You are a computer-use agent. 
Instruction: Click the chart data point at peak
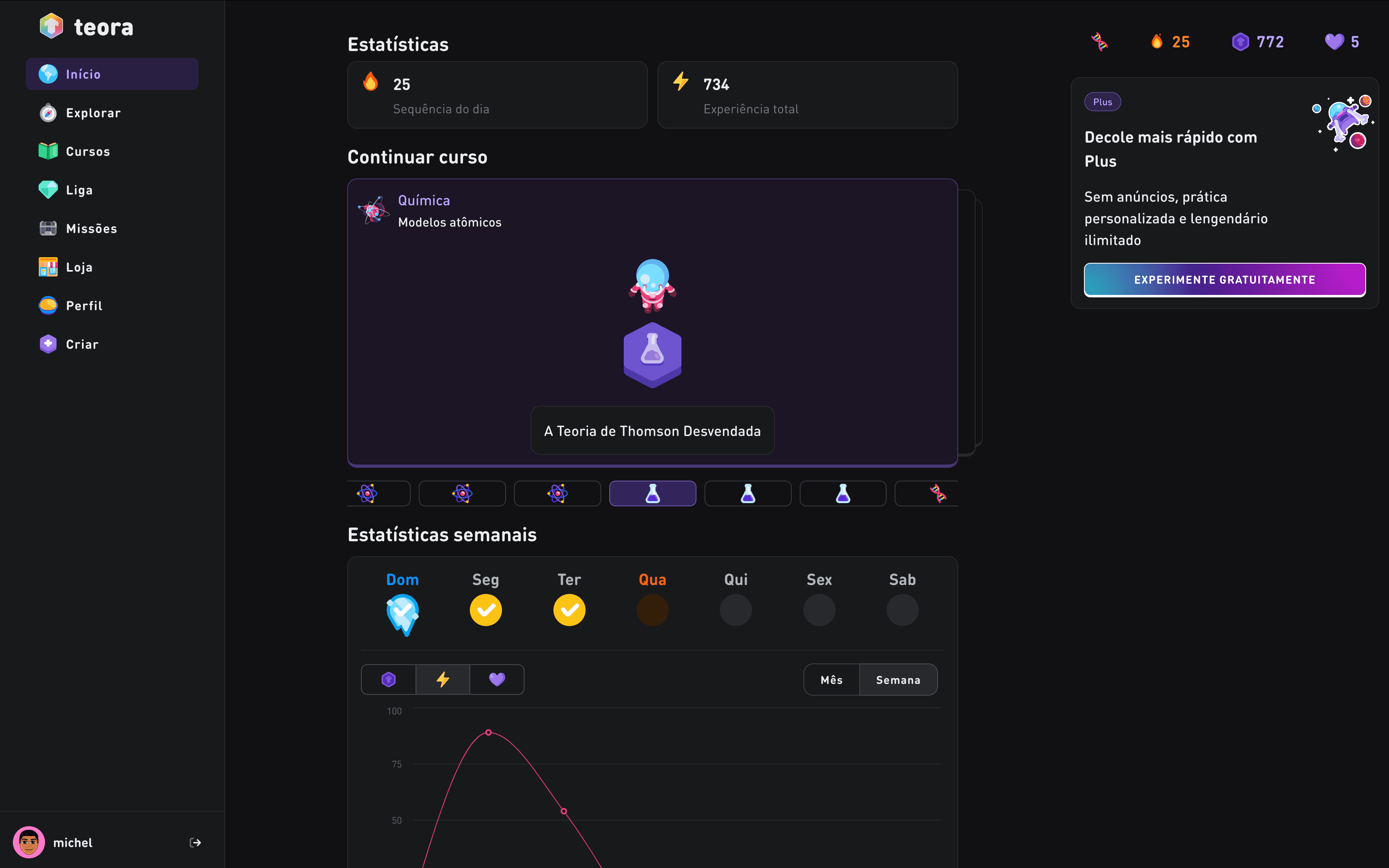pos(488,733)
